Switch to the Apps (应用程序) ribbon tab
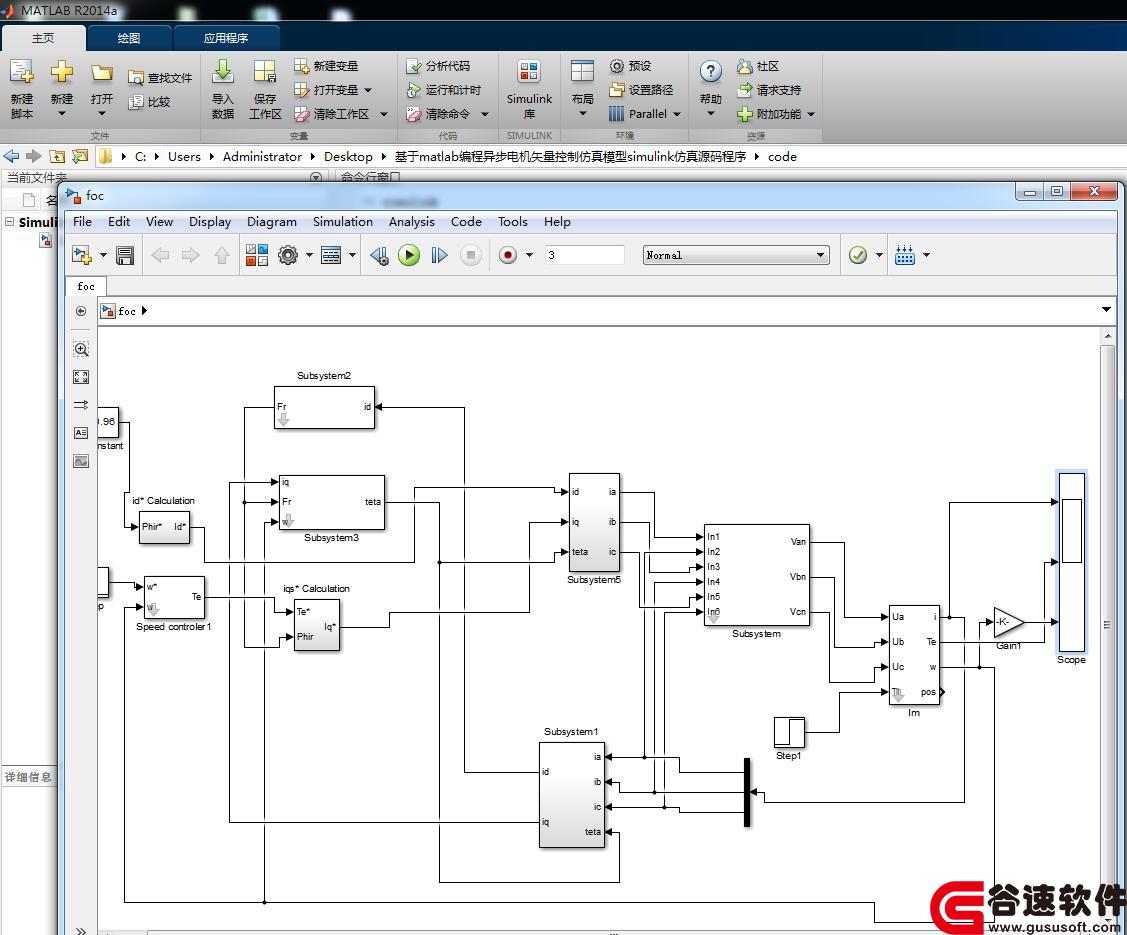 coord(226,38)
